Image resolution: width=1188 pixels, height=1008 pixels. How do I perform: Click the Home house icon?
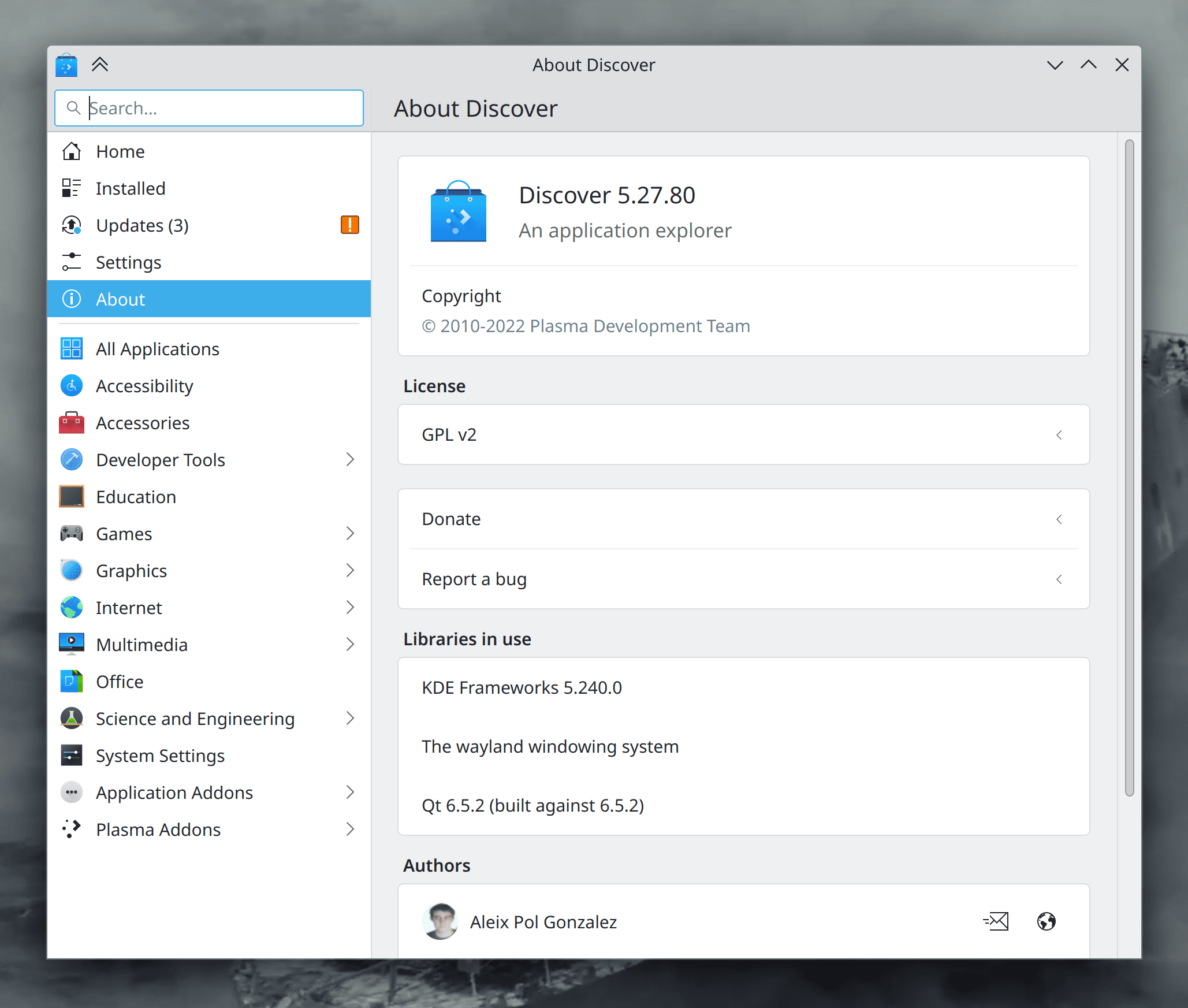(72, 151)
